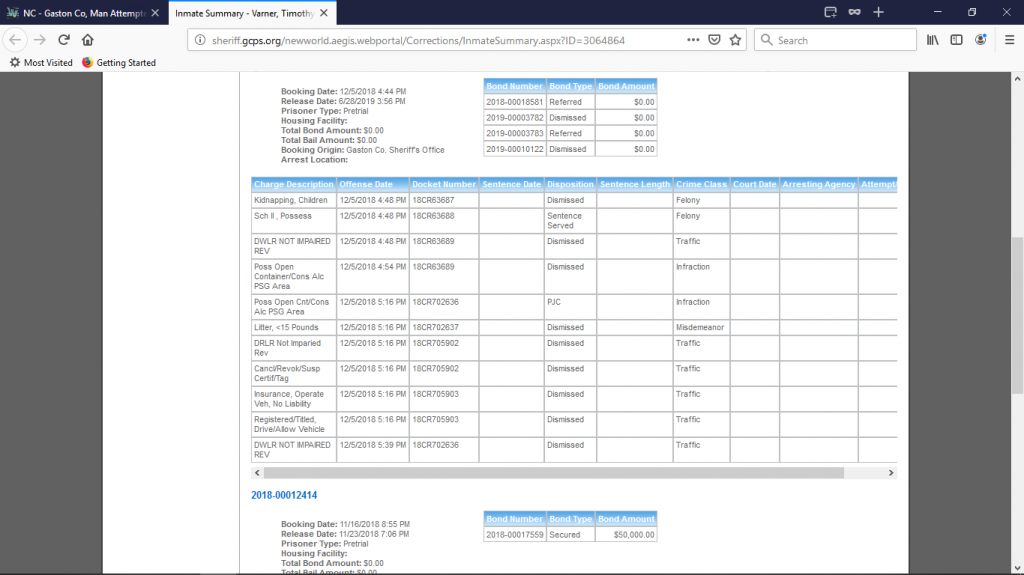Bookmark this page with the star icon
The height and width of the screenshot is (575, 1024).
coord(736,40)
